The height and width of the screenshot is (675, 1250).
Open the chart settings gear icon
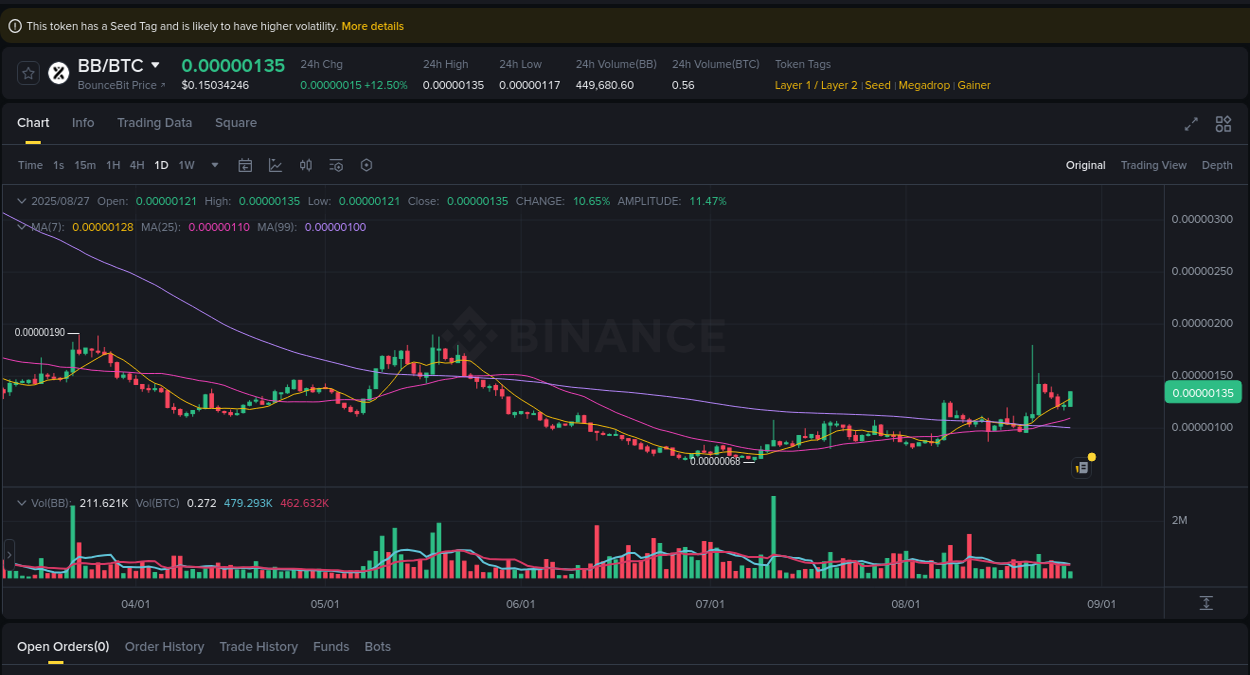(x=366, y=165)
